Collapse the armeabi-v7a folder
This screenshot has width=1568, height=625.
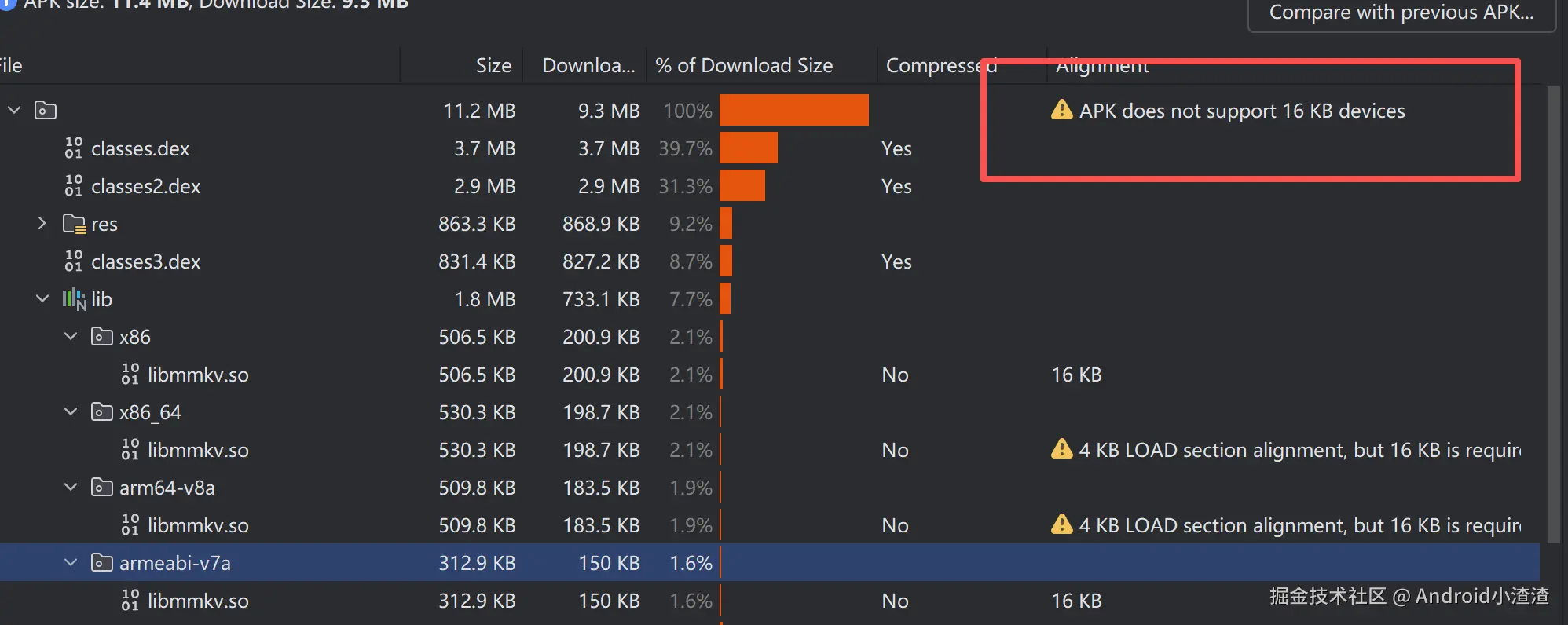click(x=71, y=563)
